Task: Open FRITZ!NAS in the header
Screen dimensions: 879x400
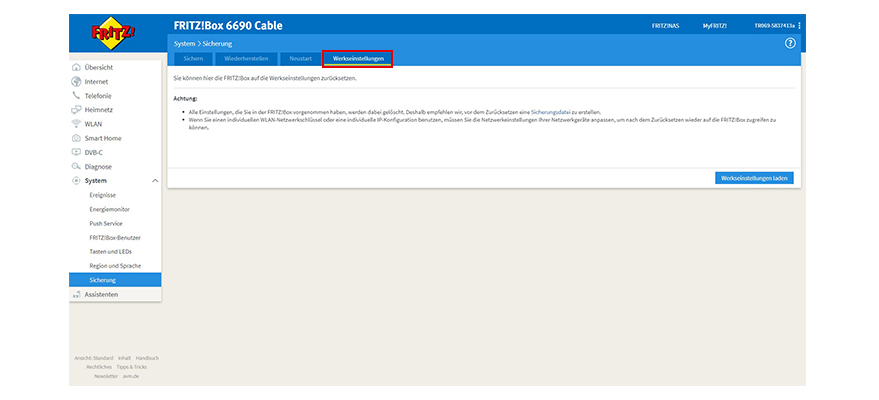Action: point(665,26)
